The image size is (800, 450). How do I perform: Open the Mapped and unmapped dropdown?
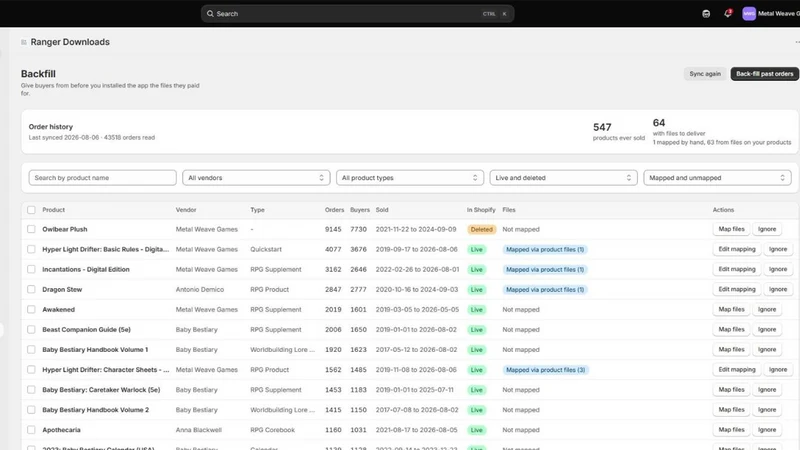pos(717,178)
